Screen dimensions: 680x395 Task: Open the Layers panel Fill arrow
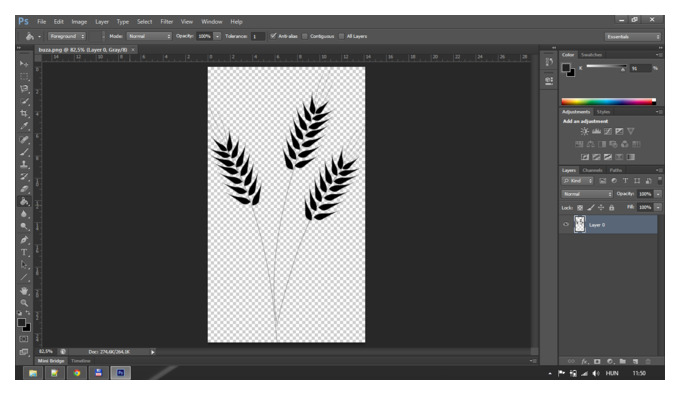(658, 207)
